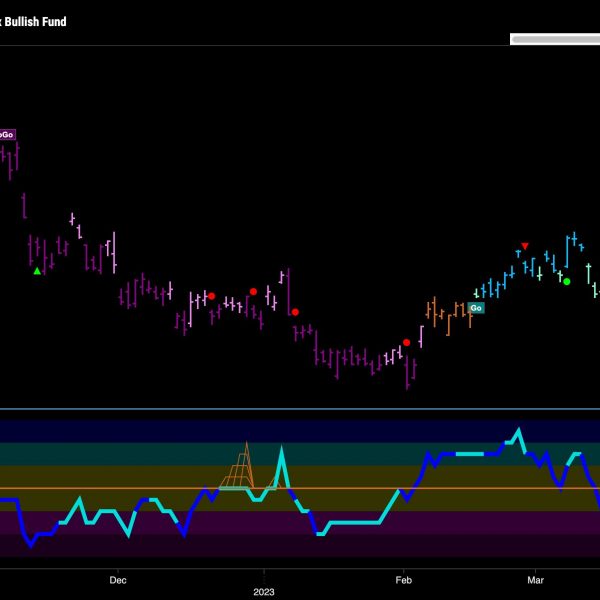This screenshot has width=600, height=600.
Task: Click the "Mar" axis label
Action: pyautogui.click(x=535, y=580)
